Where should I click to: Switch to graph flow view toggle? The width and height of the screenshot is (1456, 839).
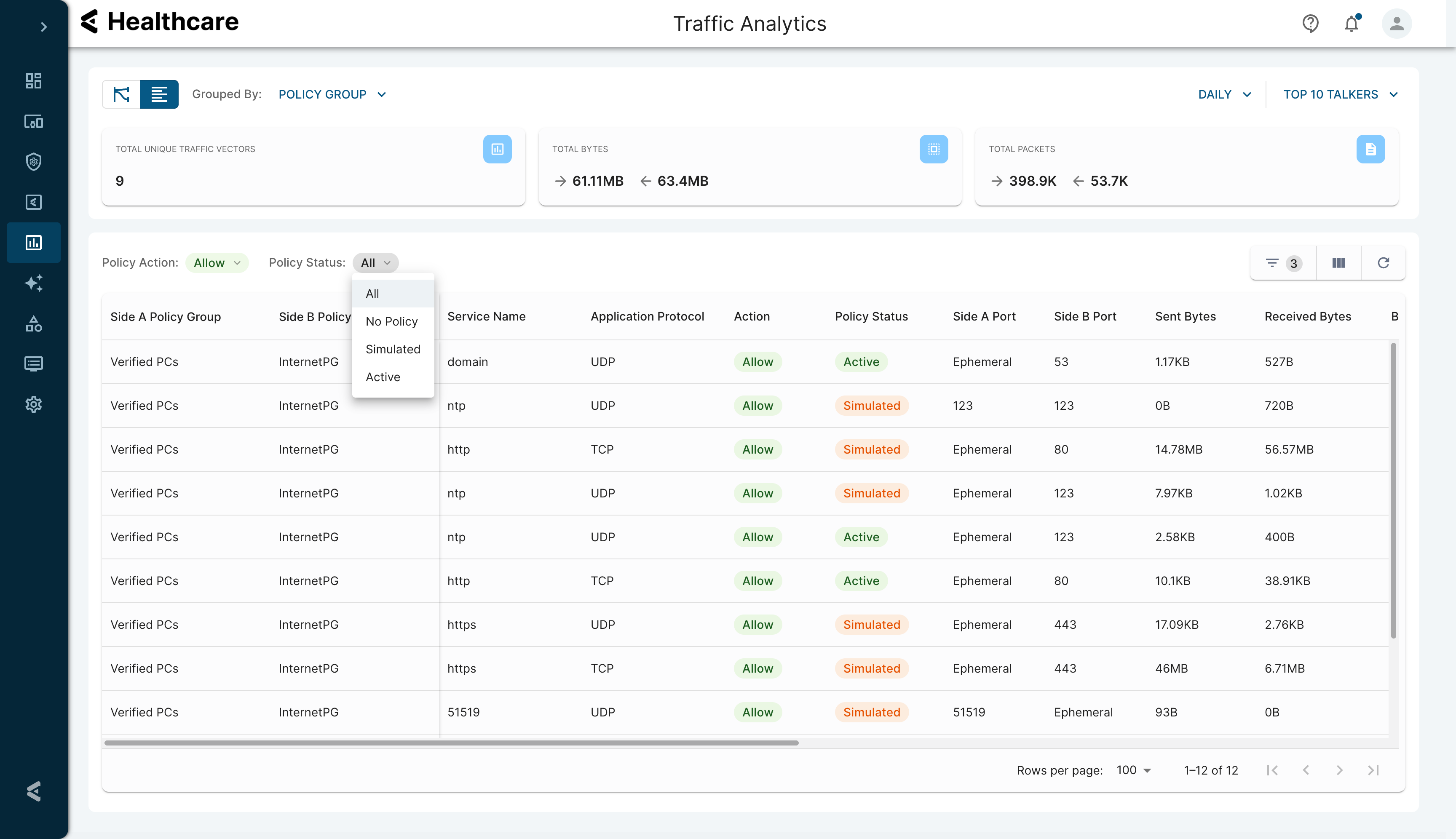point(121,94)
